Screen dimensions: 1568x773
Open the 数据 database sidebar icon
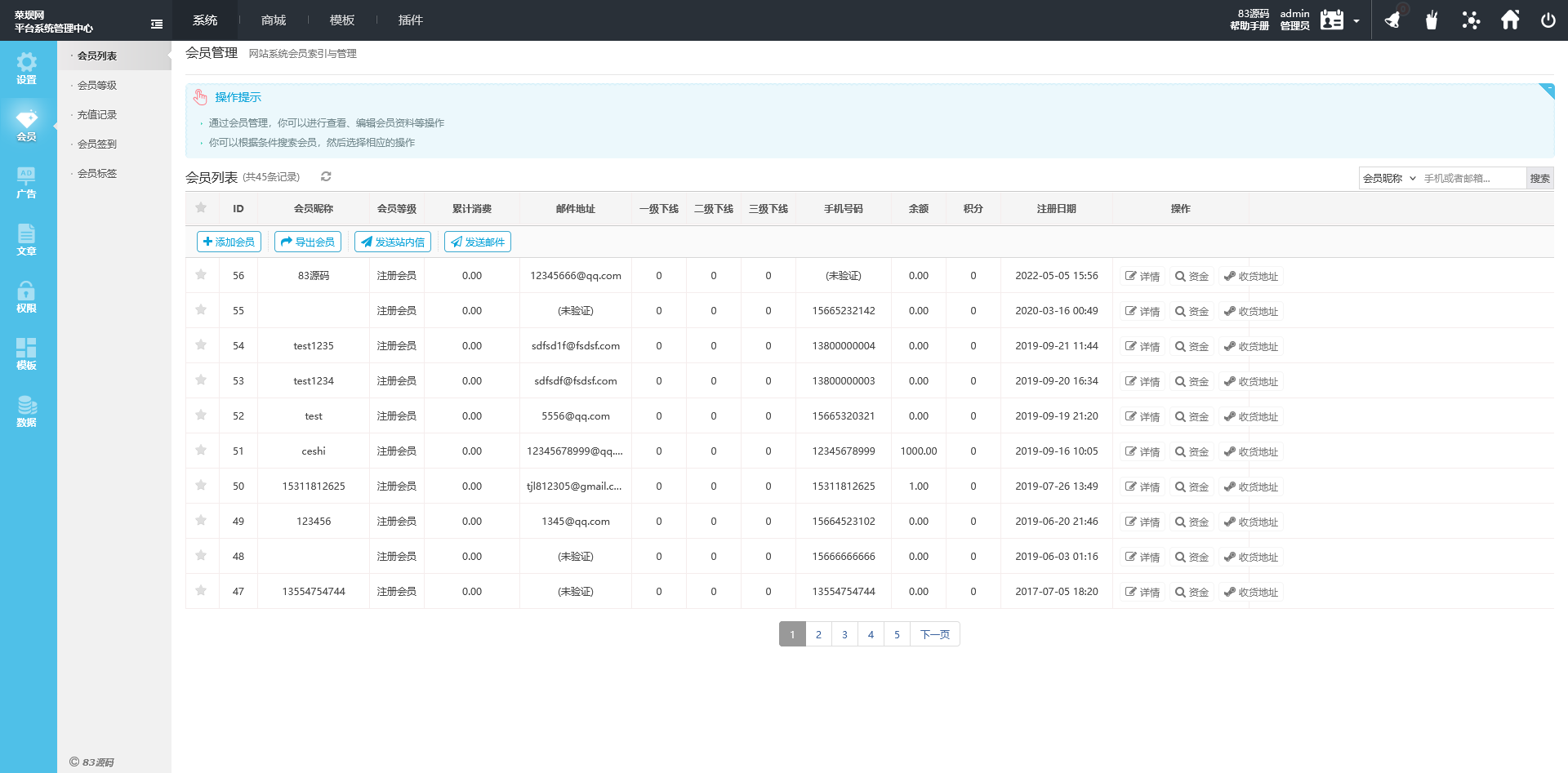pos(26,411)
